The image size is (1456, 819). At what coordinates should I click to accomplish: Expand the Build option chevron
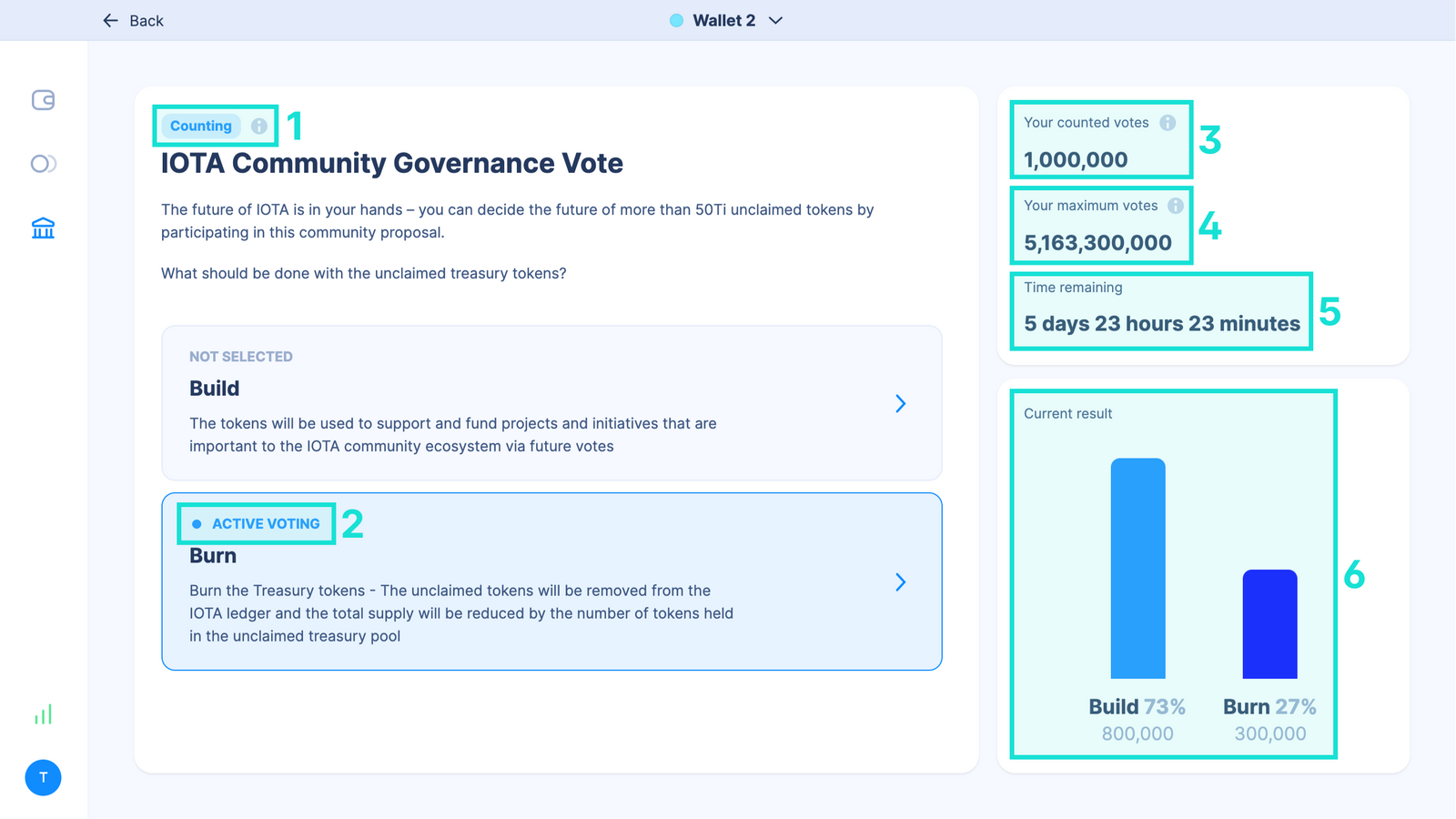pos(900,403)
